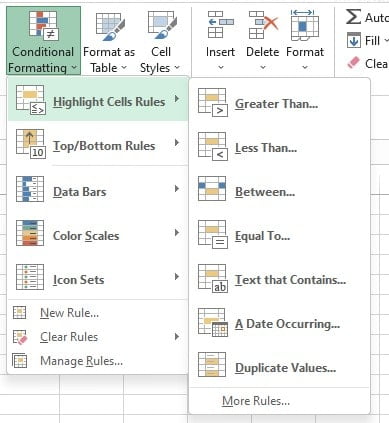Choose New Rule... from the menu
389x423 pixels.
[98, 313]
